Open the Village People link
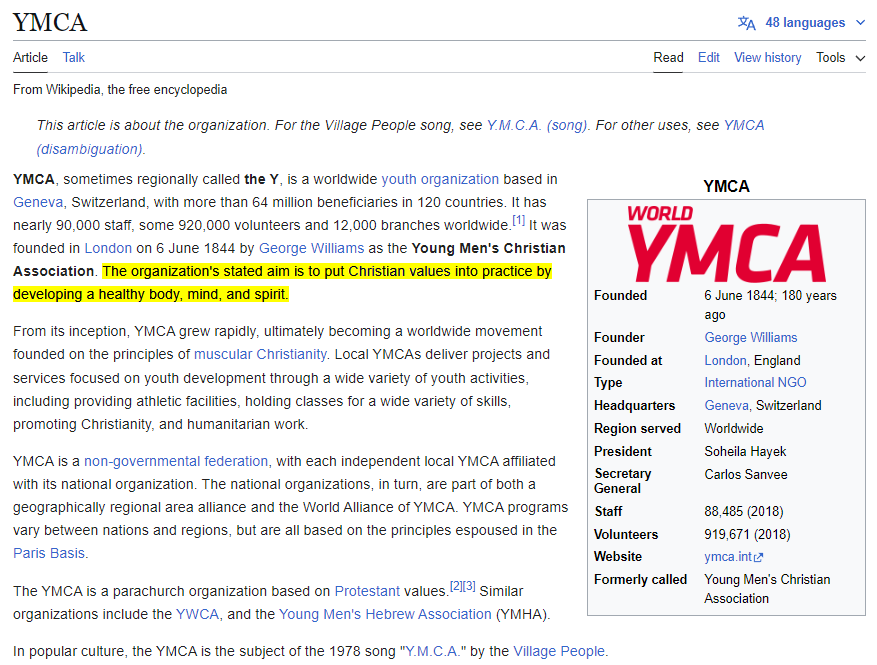 click(x=559, y=652)
